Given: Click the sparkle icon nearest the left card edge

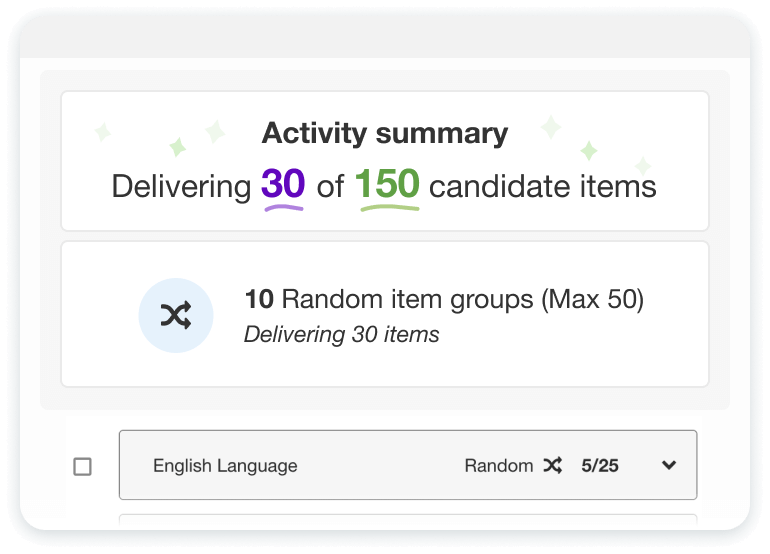Looking at the screenshot, I should tap(102, 132).
